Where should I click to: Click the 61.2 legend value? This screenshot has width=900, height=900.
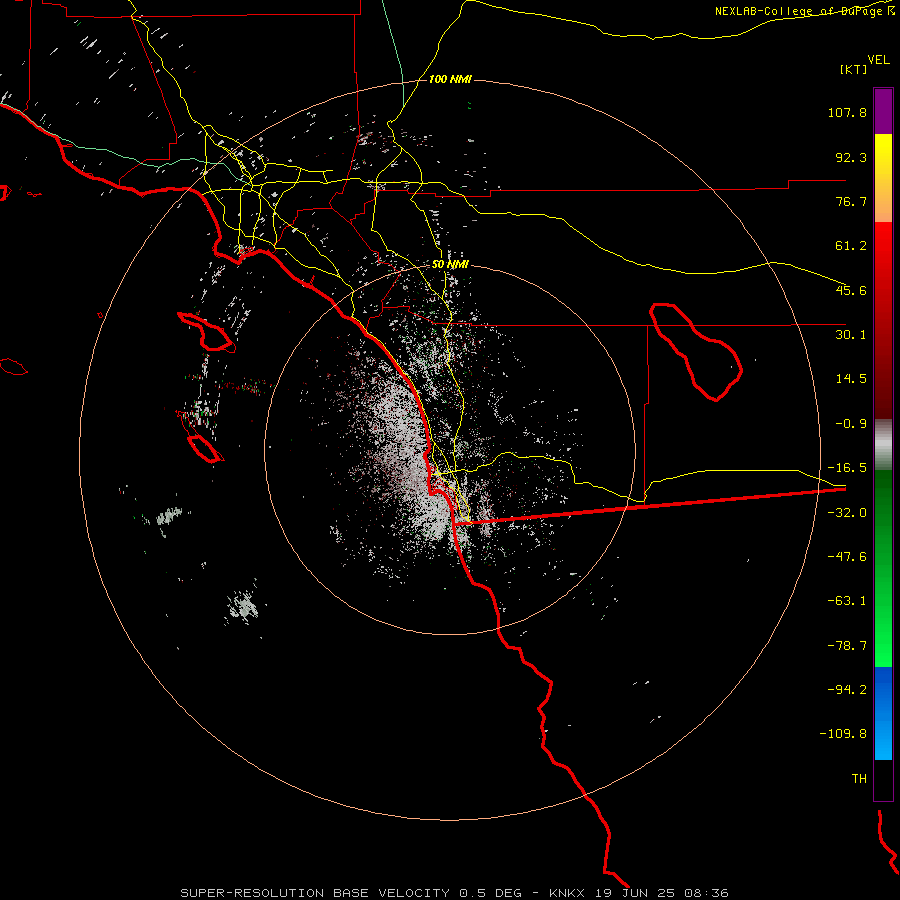click(851, 246)
